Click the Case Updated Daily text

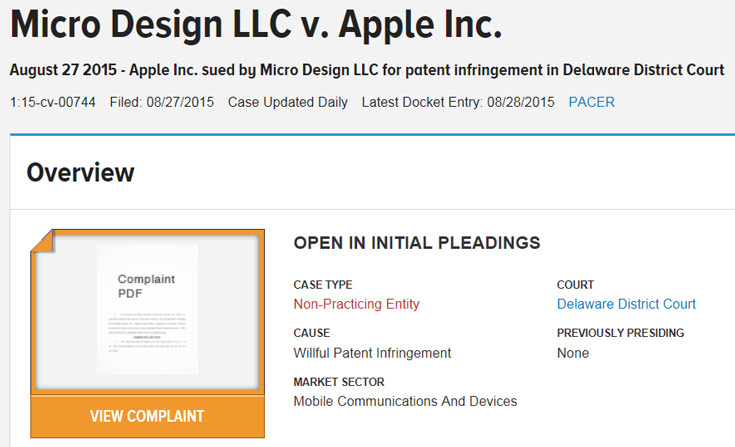tap(288, 102)
